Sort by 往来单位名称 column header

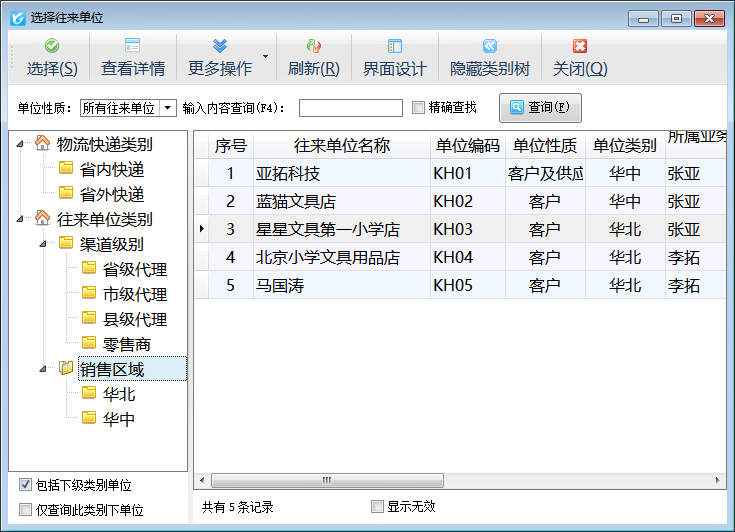click(341, 145)
